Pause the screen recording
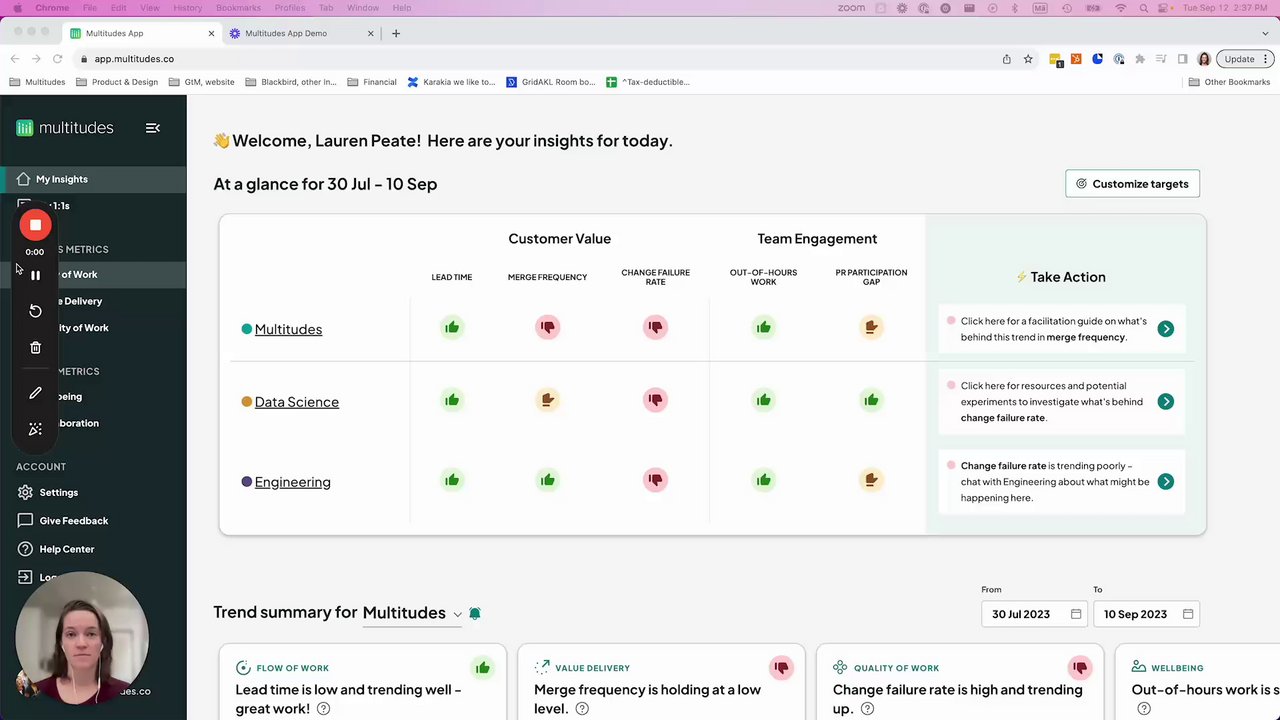 tap(35, 275)
